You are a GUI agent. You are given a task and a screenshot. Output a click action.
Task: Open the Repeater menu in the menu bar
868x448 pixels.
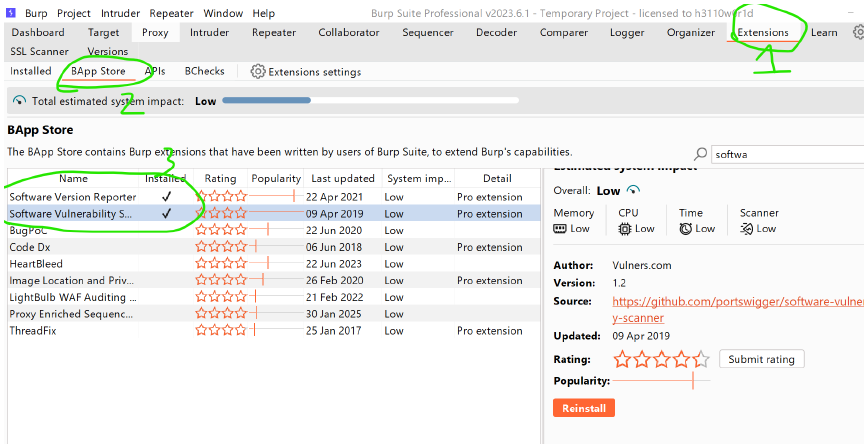[171, 13]
